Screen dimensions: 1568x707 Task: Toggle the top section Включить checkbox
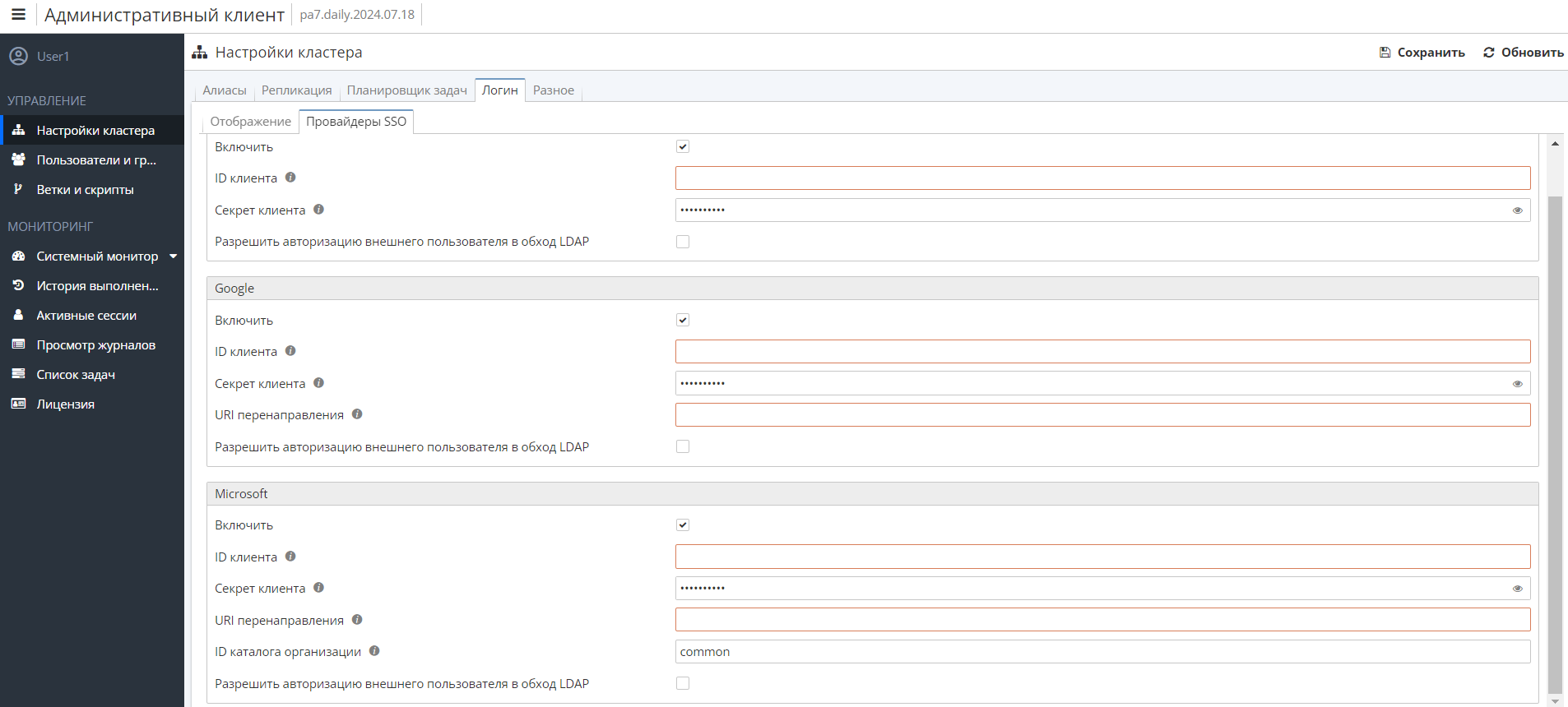pos(683,146)
